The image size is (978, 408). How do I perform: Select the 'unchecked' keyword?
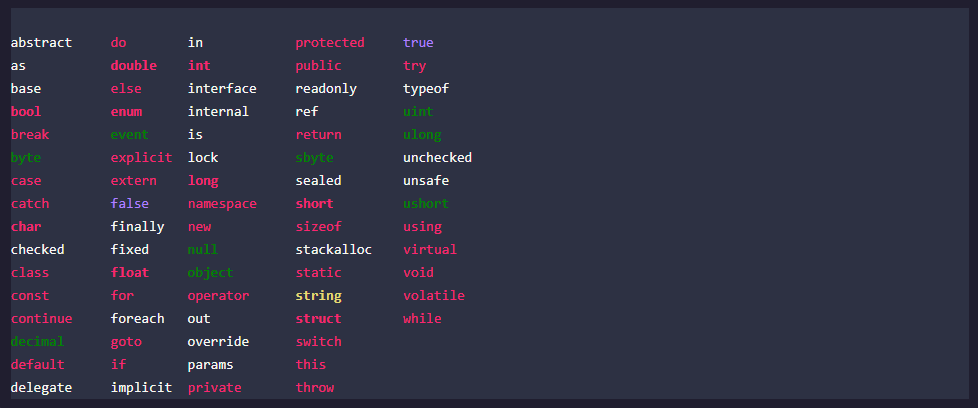(437, 157)
